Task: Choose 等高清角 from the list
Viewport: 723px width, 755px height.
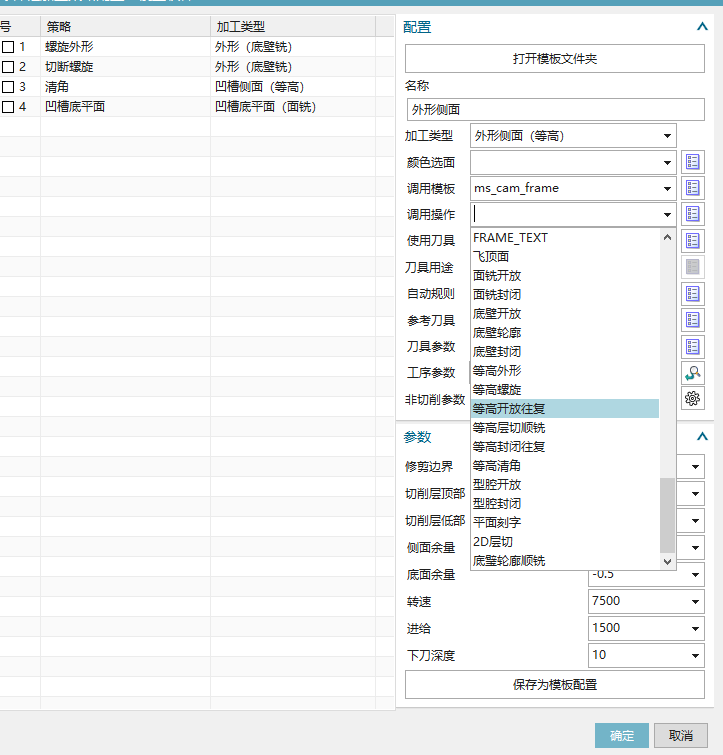Action: tap(565, 466)
